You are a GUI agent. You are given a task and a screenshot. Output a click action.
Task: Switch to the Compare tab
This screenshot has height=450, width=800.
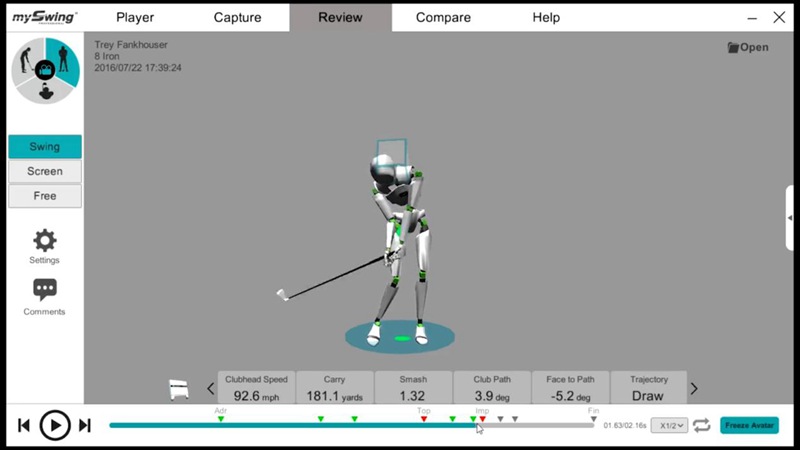(443, 17)
